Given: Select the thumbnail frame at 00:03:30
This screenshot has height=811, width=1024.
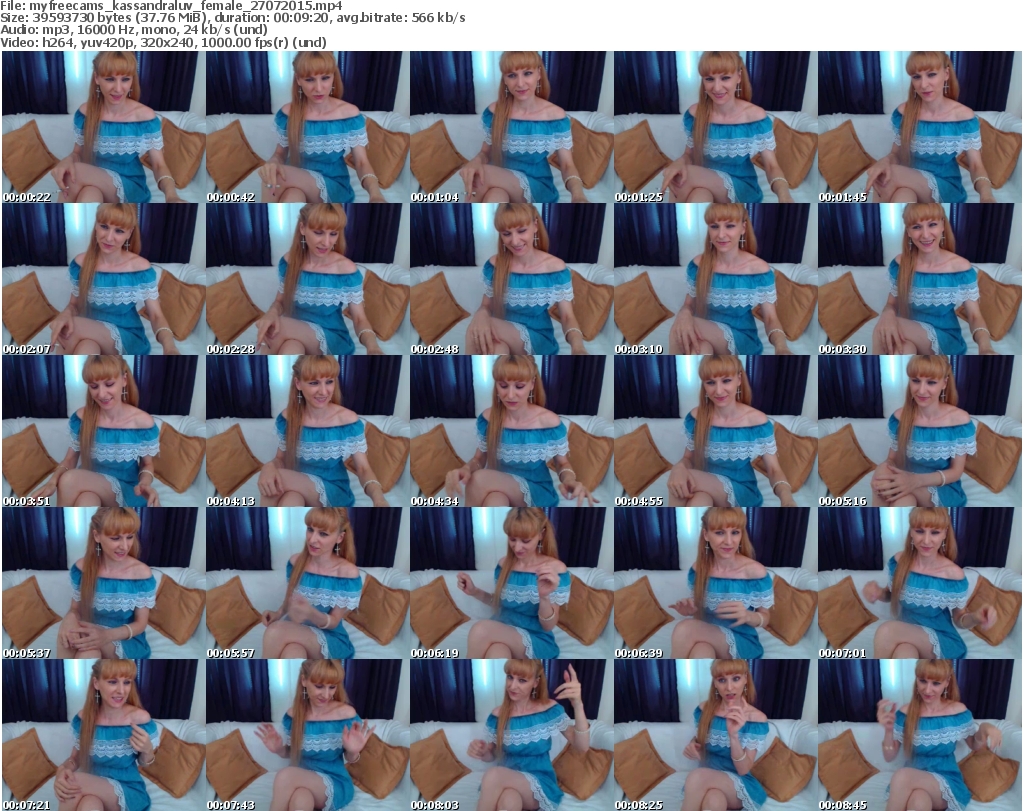Looking at the screenshot, I should pyautogui.click(x=920, y=279).
